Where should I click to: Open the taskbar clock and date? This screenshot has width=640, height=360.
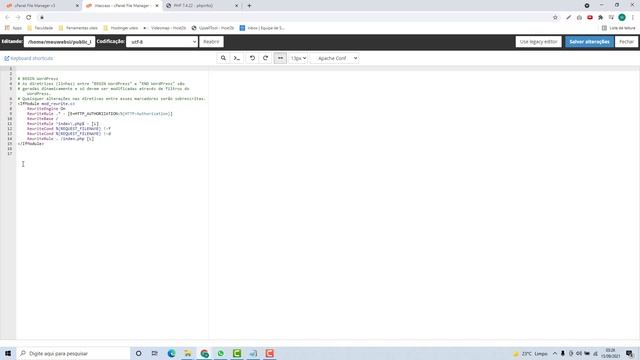point(611,353)
